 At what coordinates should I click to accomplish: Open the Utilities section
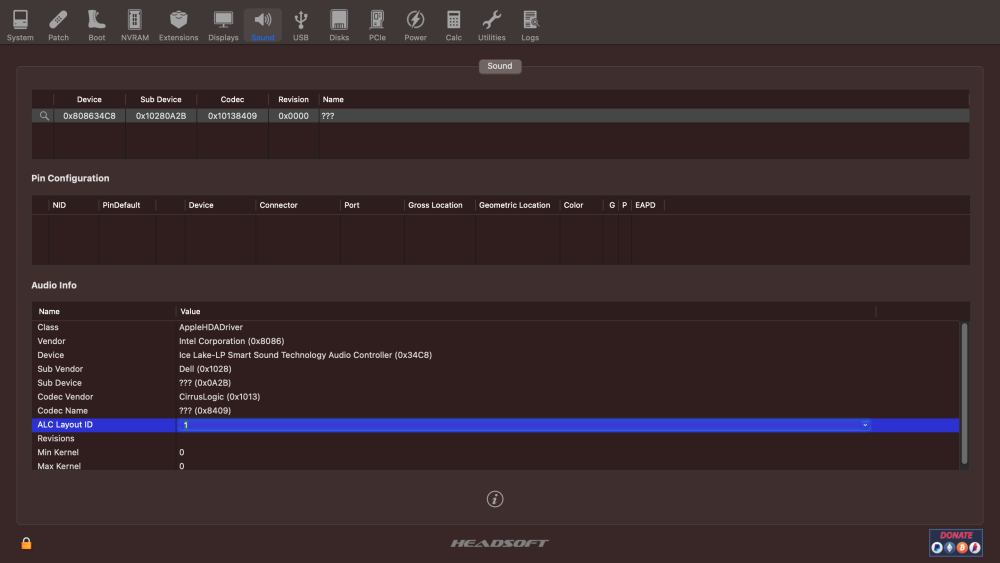pyautogui.click(x=492, y=26)
